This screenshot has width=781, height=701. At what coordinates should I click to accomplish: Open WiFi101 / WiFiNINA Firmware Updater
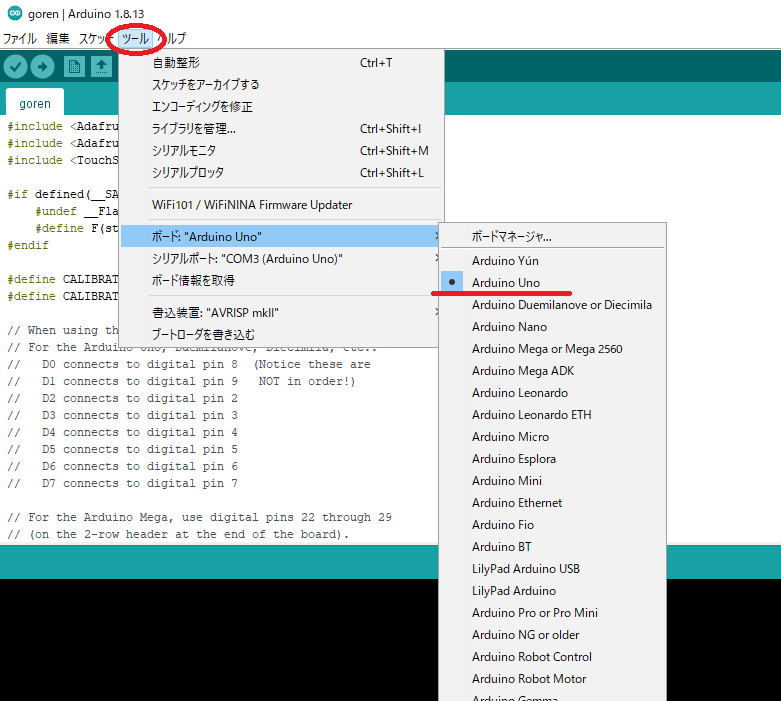pyautogui.click(x=281, y=205)
